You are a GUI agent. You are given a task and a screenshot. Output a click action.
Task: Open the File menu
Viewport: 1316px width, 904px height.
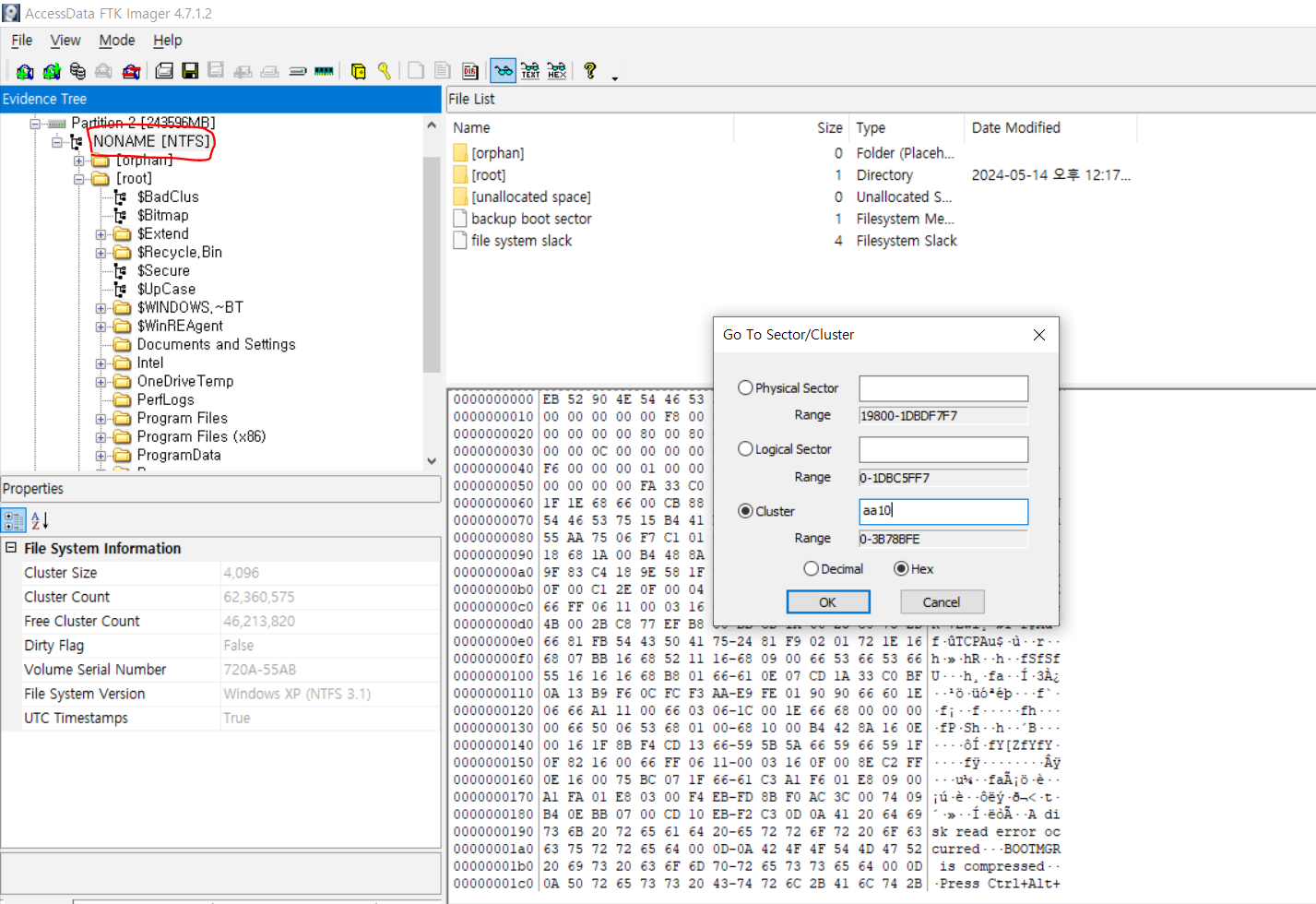[x=21, y=41]
